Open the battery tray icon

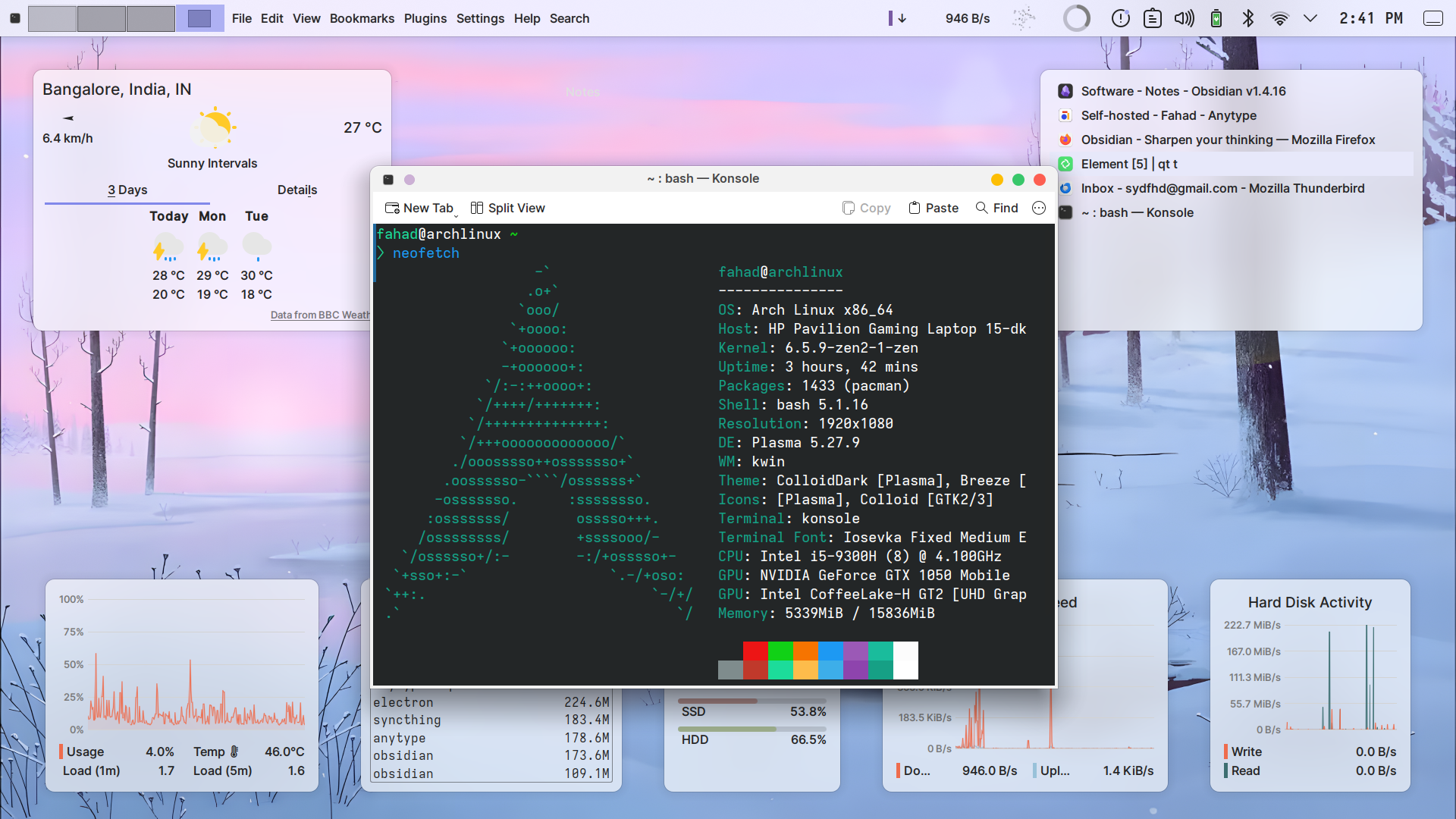[x=1216, y=18]
